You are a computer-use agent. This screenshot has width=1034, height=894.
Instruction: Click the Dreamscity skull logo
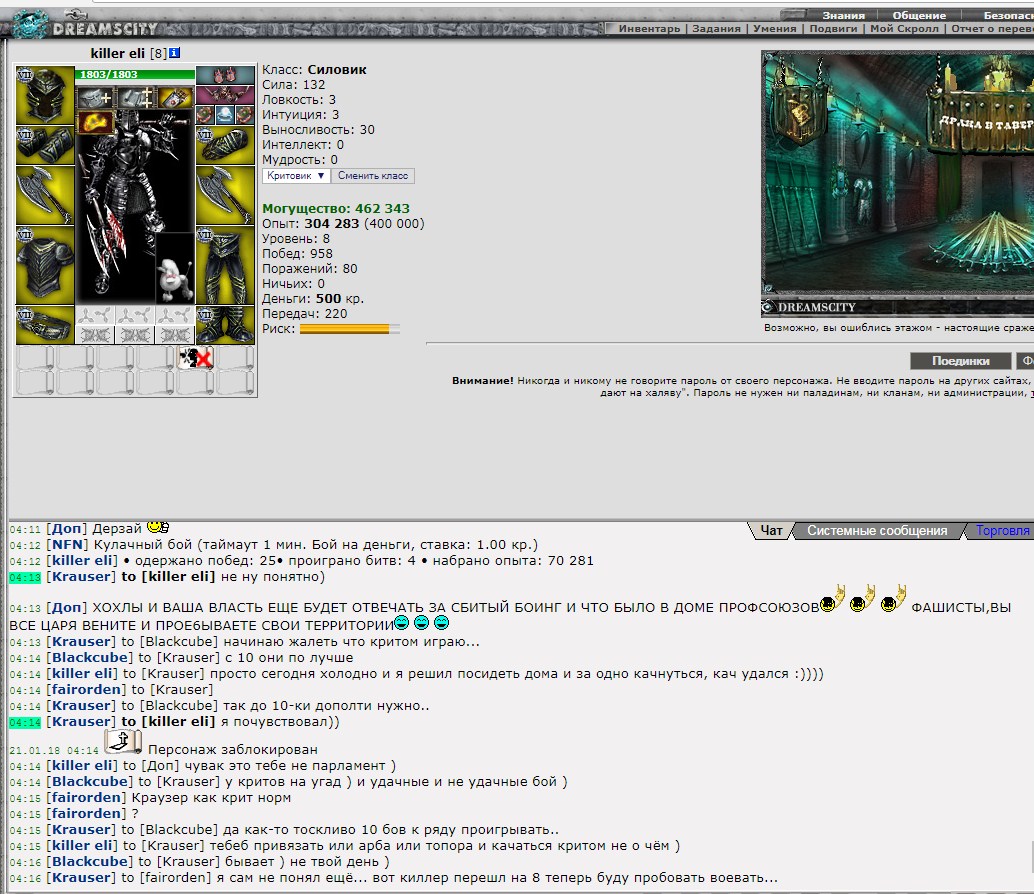click(x=30, y=25)
